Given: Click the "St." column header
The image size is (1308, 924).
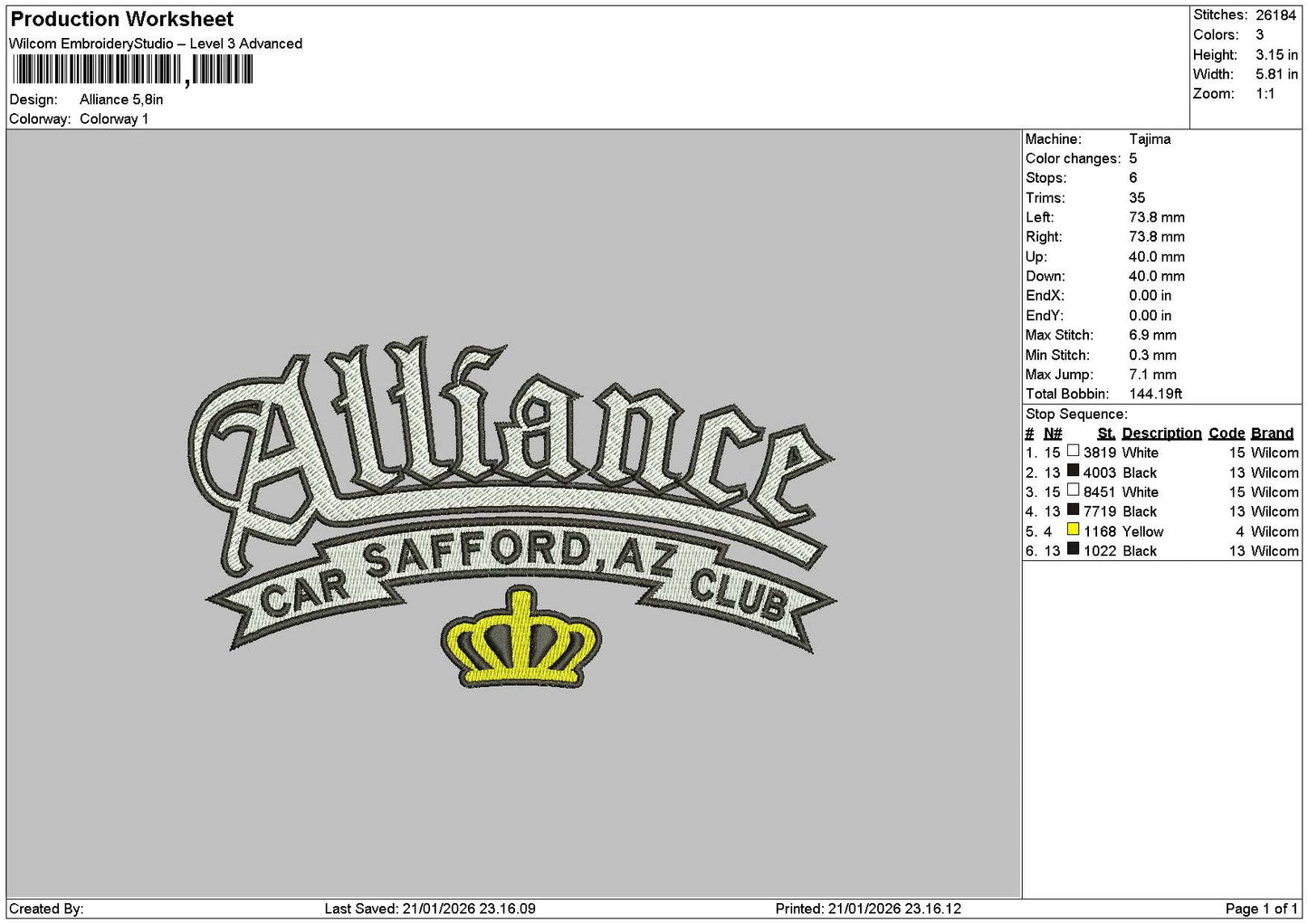Looking at the screenshot, I should tap(1106, 433).
